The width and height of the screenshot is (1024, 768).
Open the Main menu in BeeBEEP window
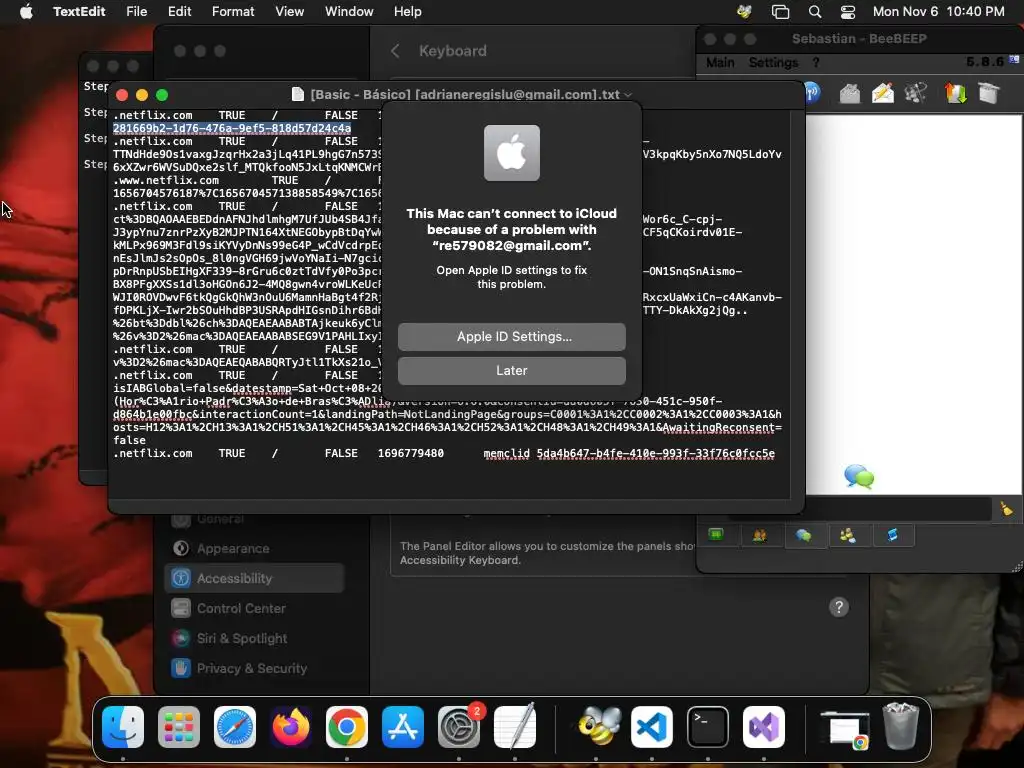tap(720, 62)
